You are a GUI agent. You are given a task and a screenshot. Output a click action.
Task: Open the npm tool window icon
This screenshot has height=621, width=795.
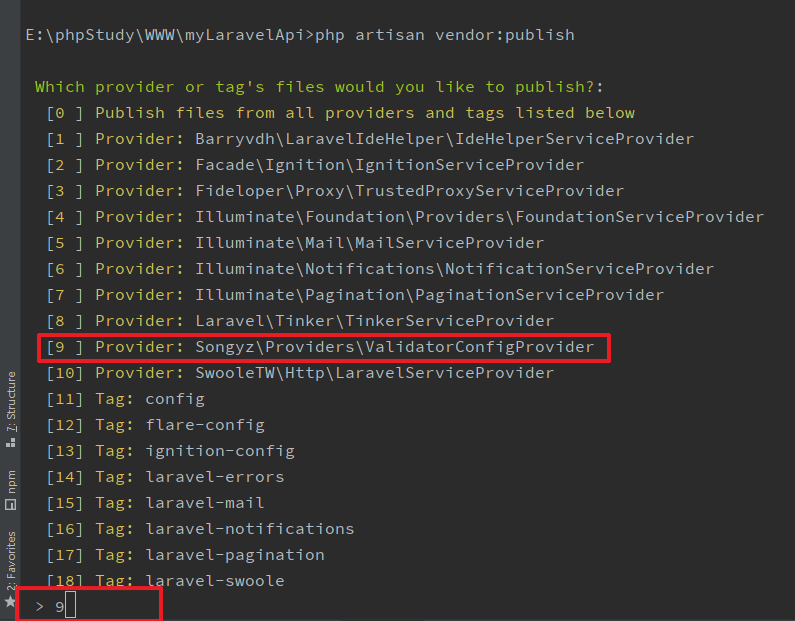click(x=11, y=489)
